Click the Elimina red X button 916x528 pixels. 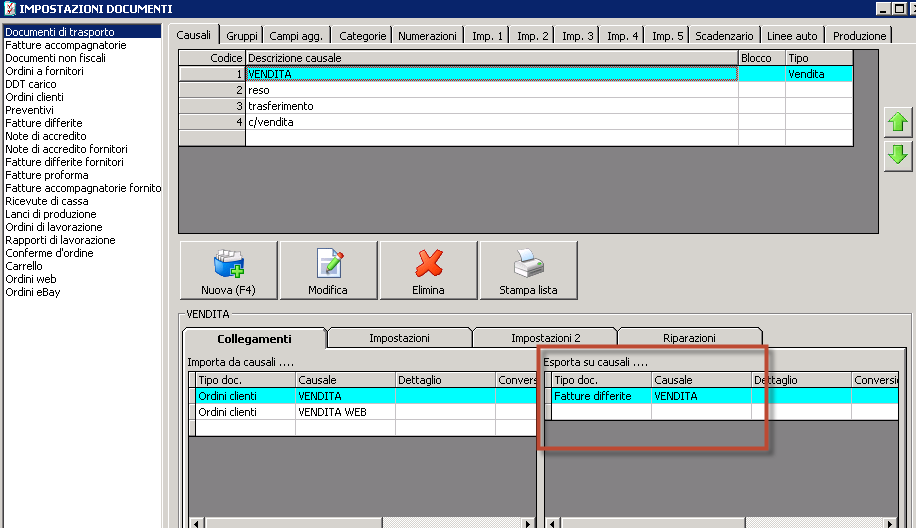(428, 270)
